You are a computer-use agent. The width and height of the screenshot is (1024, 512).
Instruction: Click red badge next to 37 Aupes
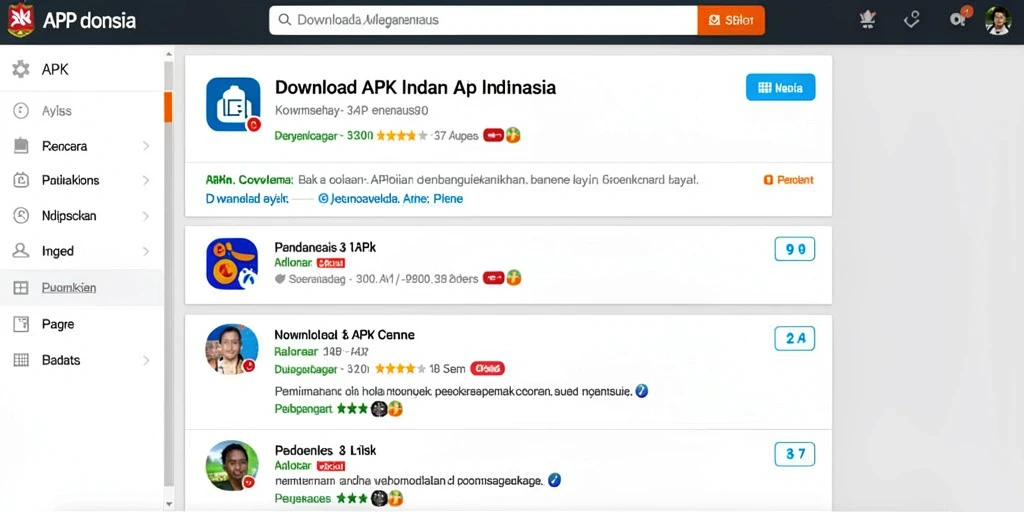pyautogui.click(x=494, y=136)
